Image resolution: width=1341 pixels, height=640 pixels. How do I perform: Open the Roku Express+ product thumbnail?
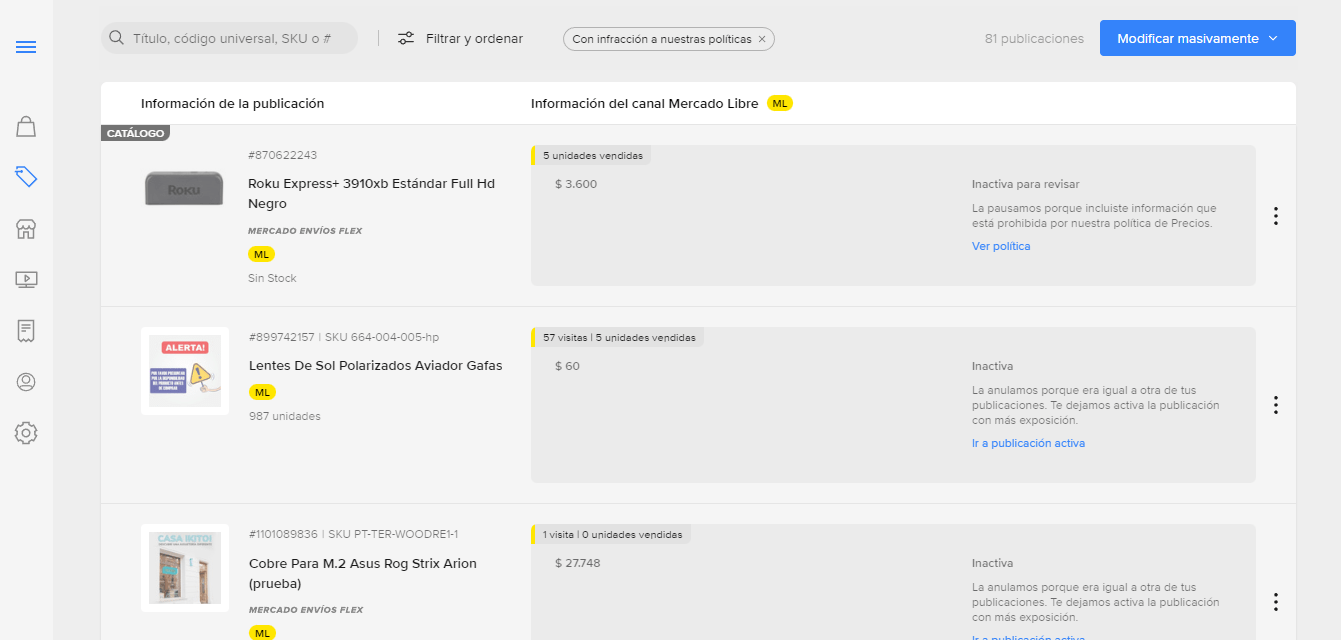pyautogui.click(x=185, y=188)
